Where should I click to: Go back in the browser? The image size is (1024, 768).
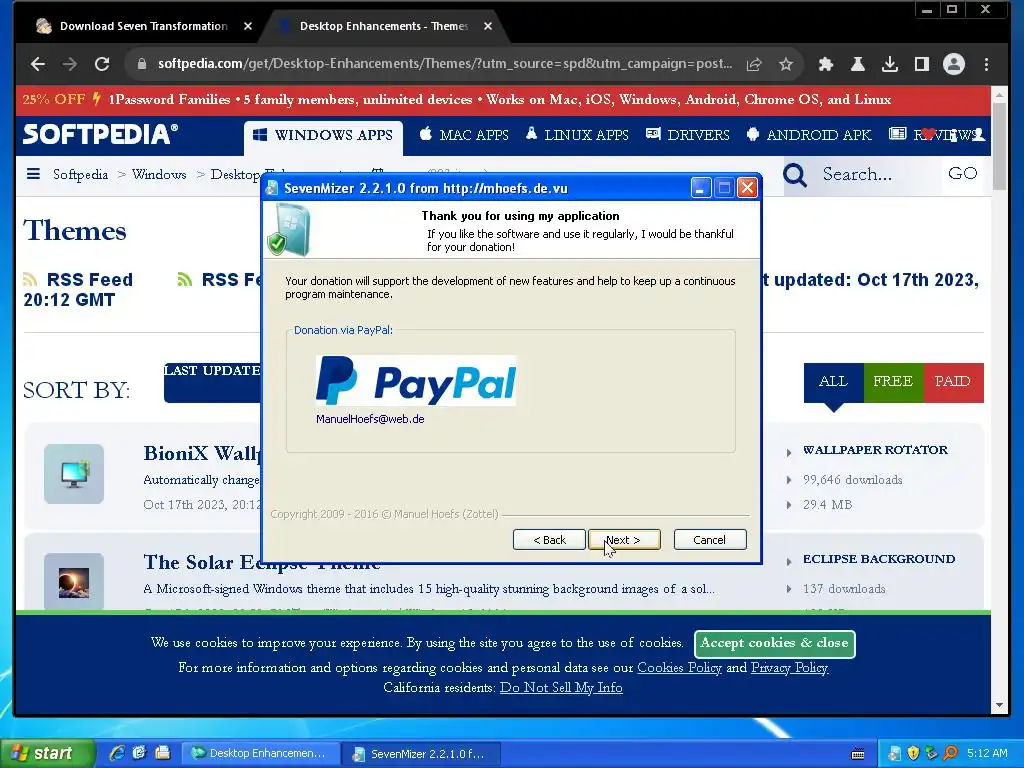[38, 64]
